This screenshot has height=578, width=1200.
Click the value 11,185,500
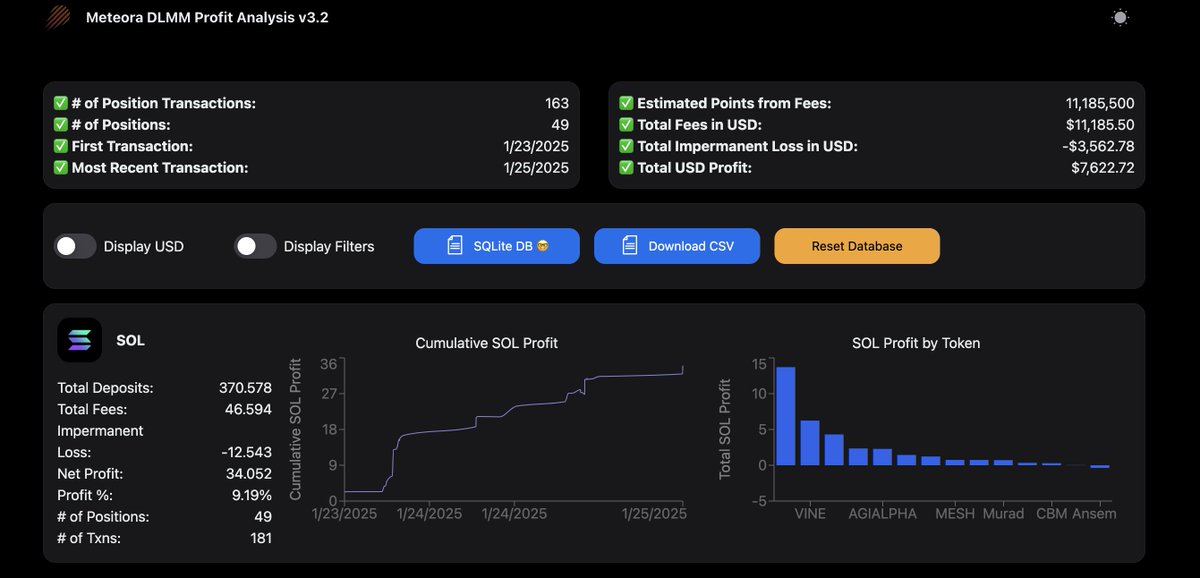1100,103
